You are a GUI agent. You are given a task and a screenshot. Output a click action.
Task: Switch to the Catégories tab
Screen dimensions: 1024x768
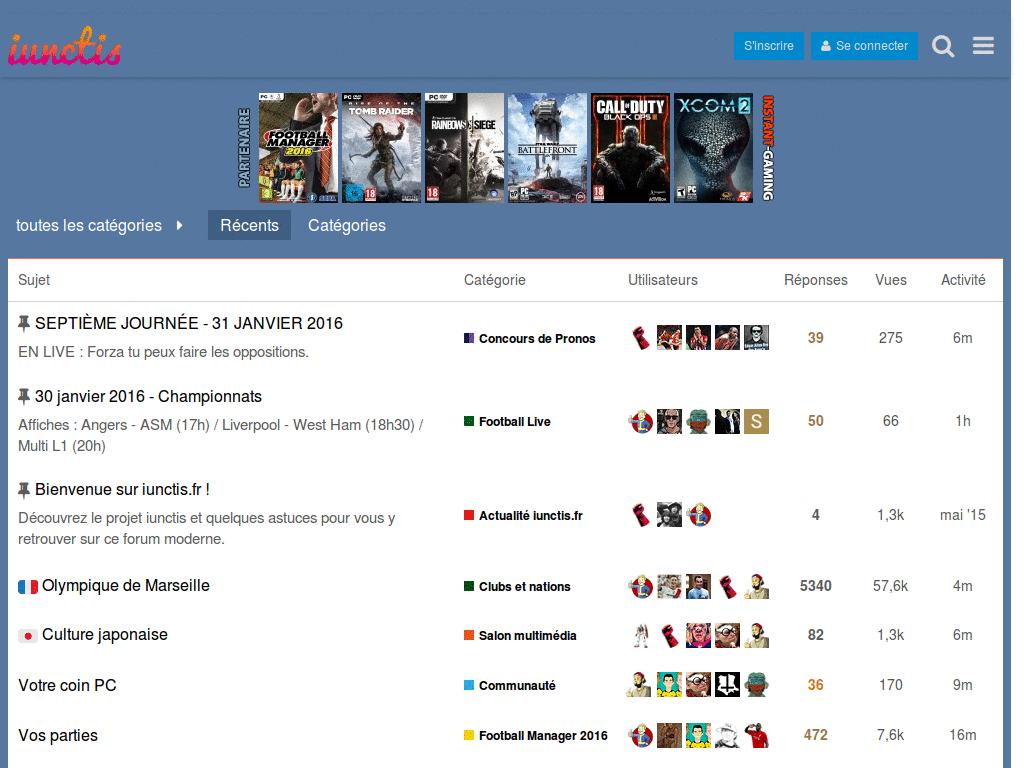347,225
